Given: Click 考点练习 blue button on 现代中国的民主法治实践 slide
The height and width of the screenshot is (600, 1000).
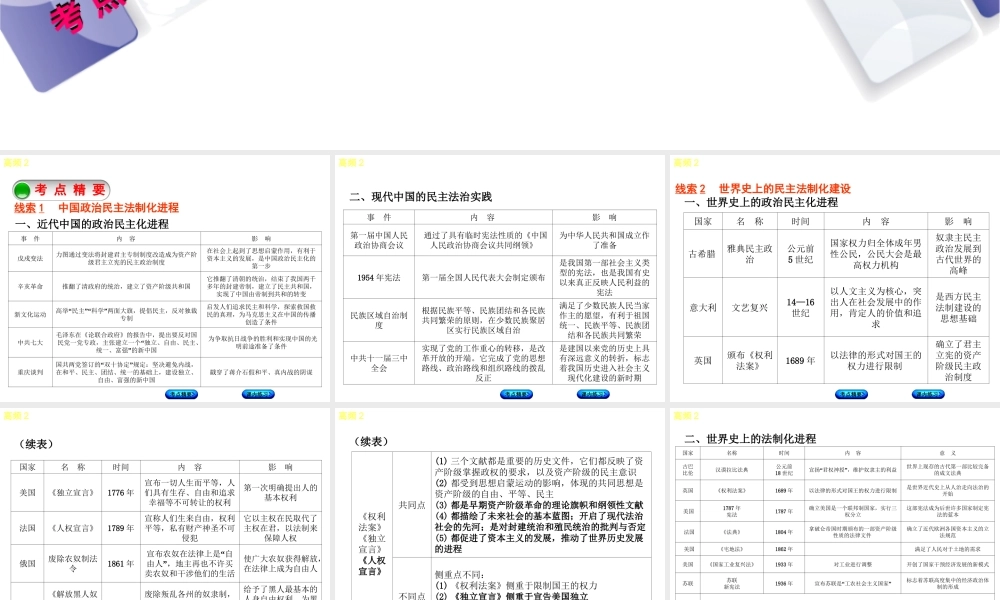Looking at the screenshot, I should 593,394.
